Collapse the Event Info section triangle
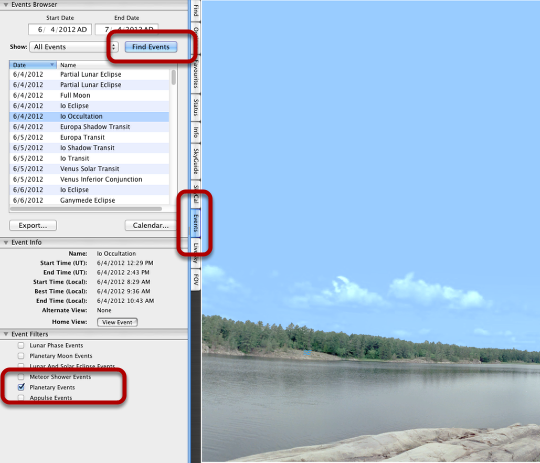Viewport: 540px width, 463px height. tap(6, 243)
